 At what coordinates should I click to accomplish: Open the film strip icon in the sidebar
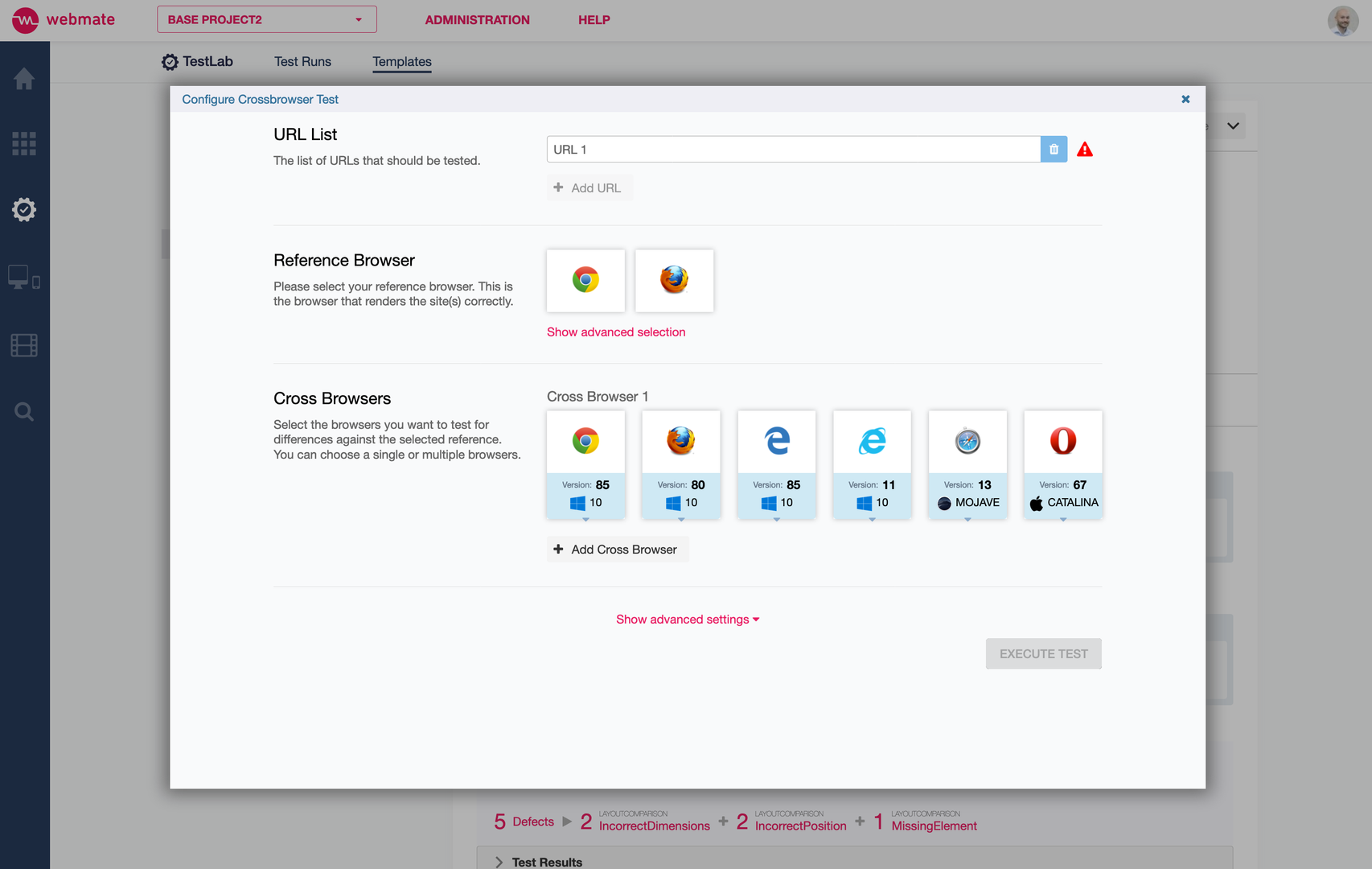click(24, 345)
